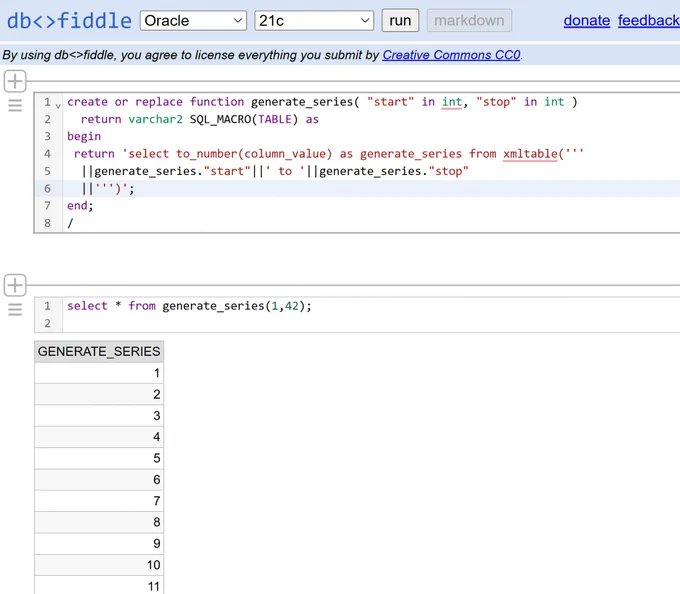Screen dimensions: 680x594
Task: Click the run button
Action: (400, 20)
